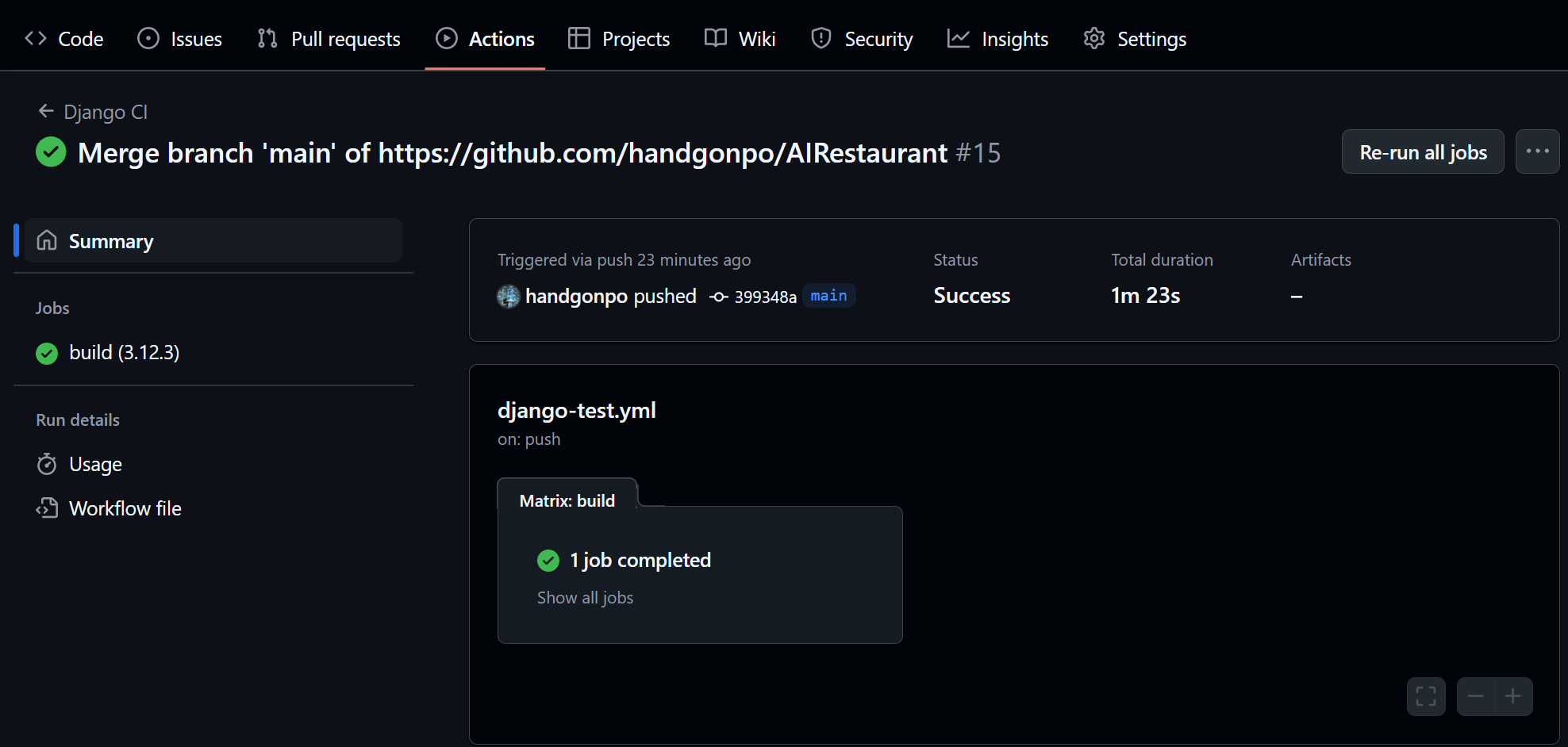Expand the Matrix: build job group

(567, 500)
